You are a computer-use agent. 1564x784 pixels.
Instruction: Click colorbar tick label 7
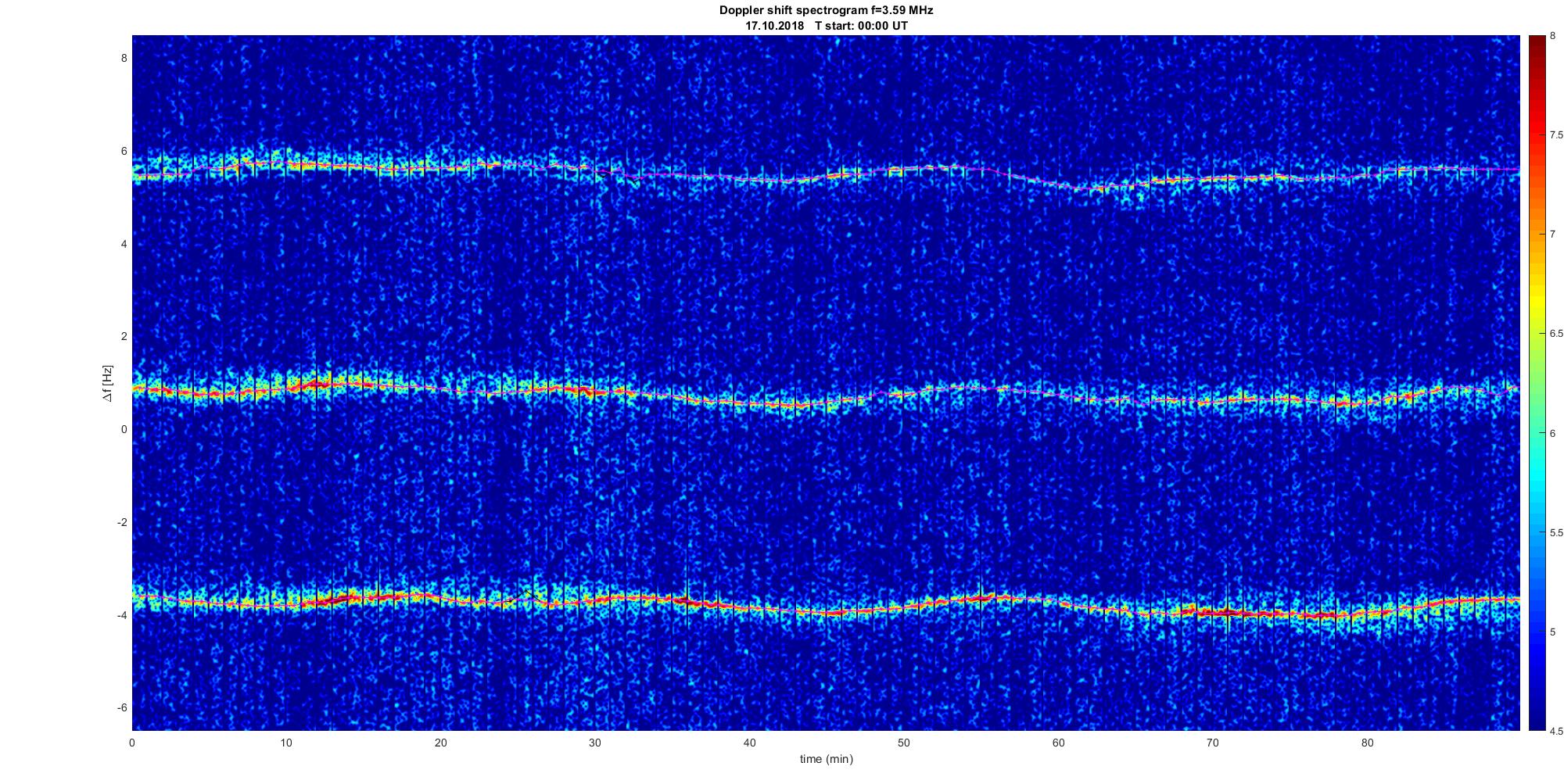click(1552, 234)
